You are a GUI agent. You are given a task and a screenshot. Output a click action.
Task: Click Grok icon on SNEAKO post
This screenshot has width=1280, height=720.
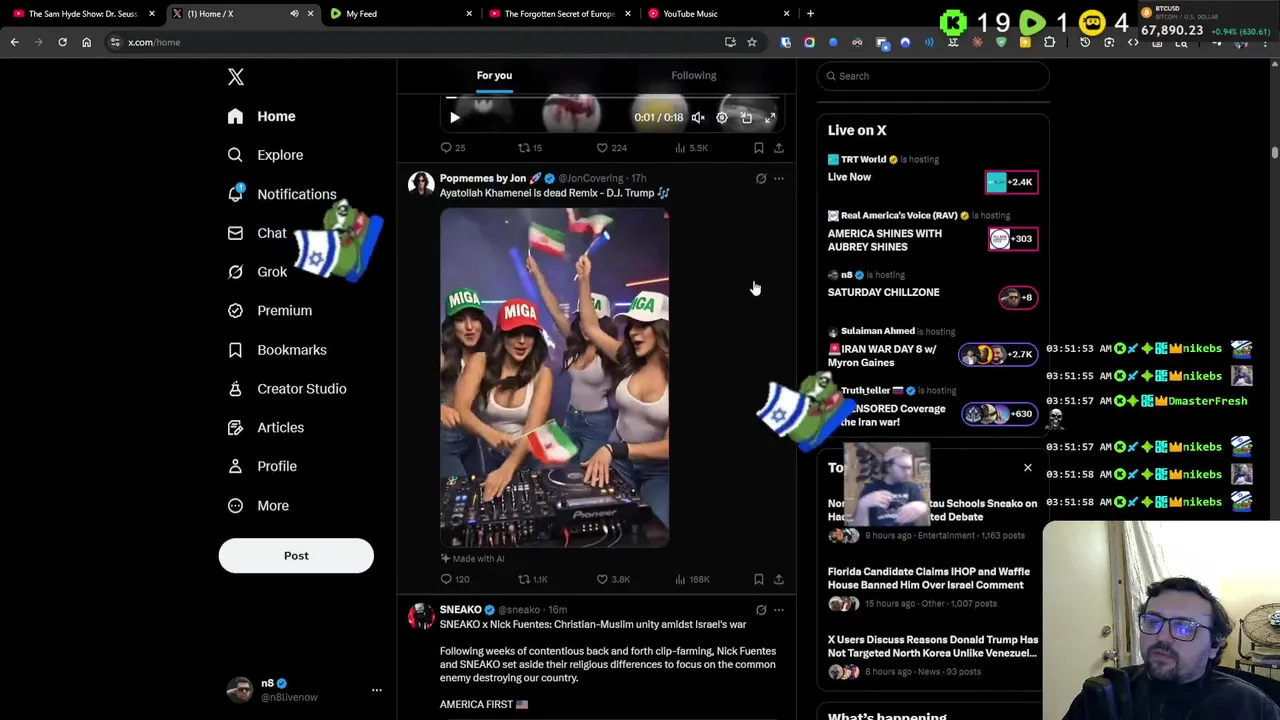coord(761,610)
